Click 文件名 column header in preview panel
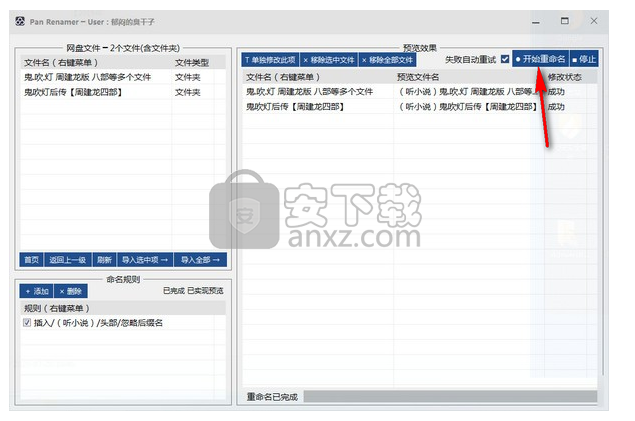The width and height of the screenshot is (635, 421). [318, 77]
